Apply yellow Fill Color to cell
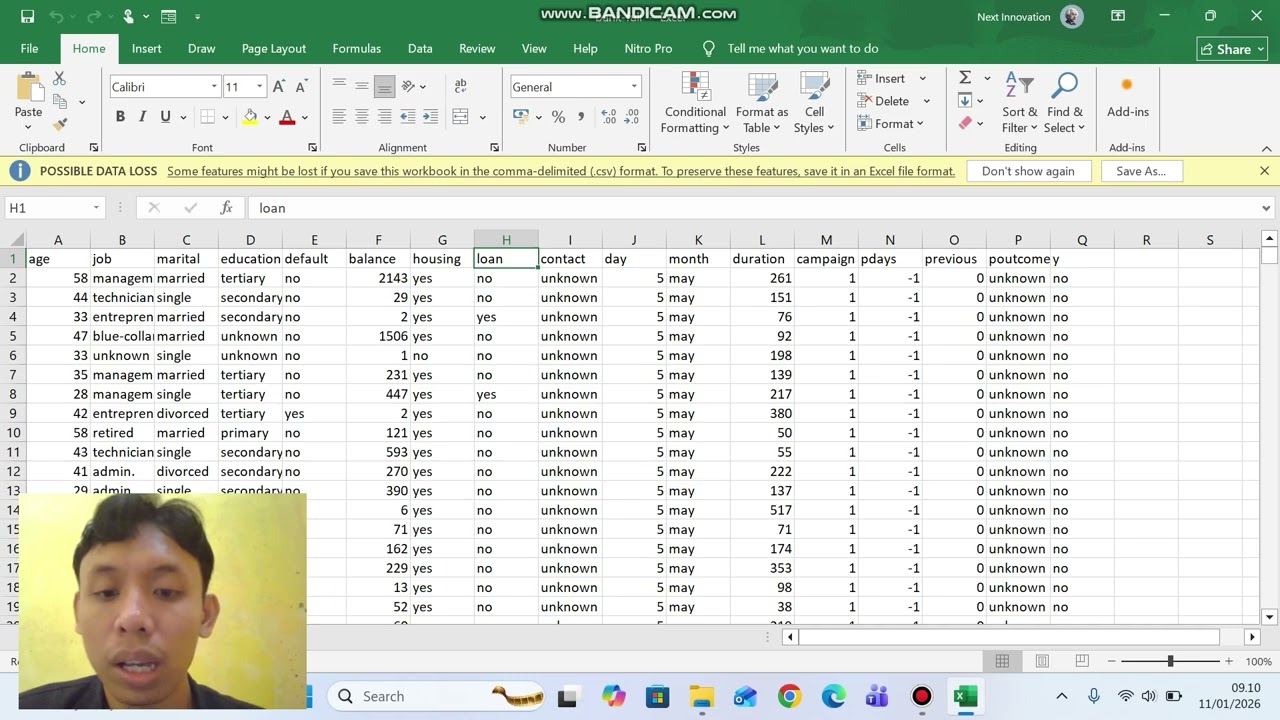Image resolution: width=1280 pixels, height=720 pixels. coord(250,117)
